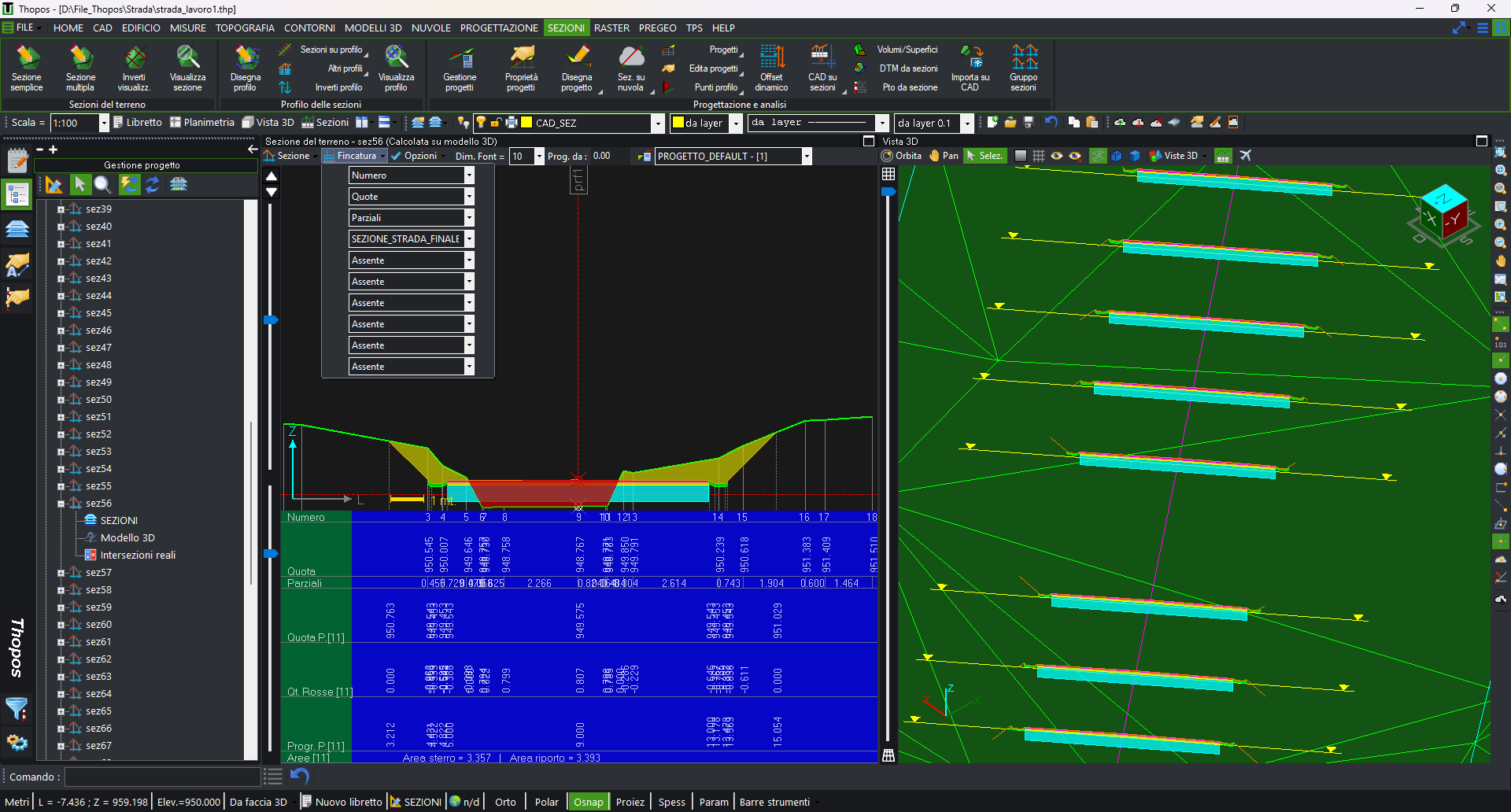This screenshot has height=812, width=1511.
Task: Click refresh icon in Gestione progetto
Action: [153, 184]
